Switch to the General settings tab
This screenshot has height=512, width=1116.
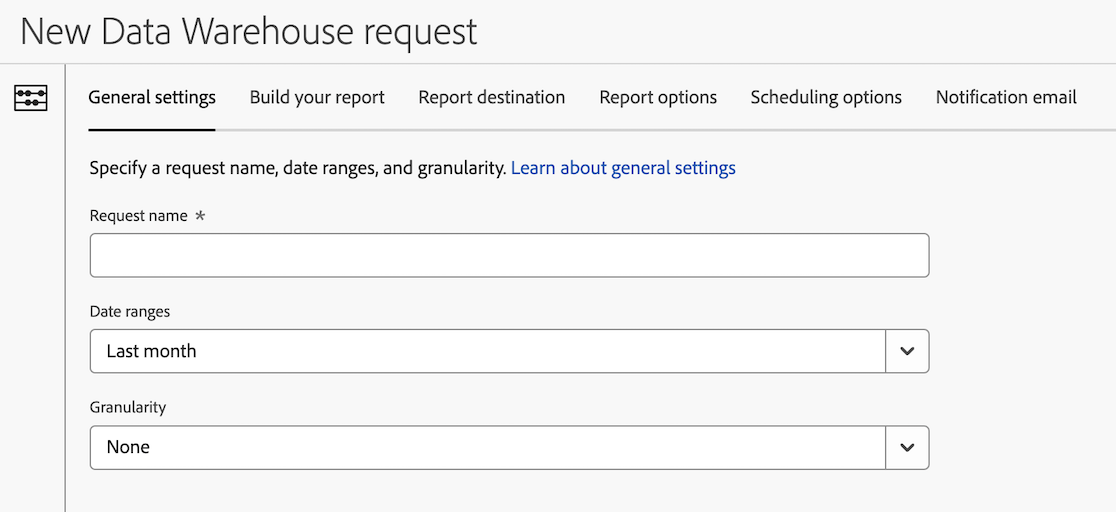(x=152, y=97)
